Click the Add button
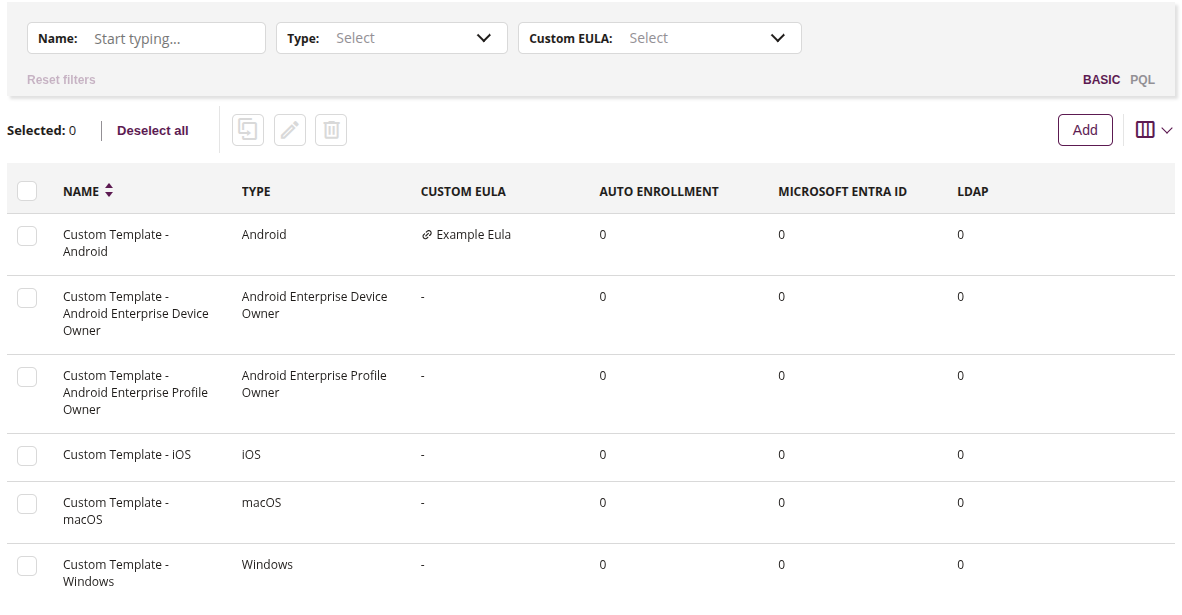This screenshot has height=615, width=1182. pos(1085,129)
